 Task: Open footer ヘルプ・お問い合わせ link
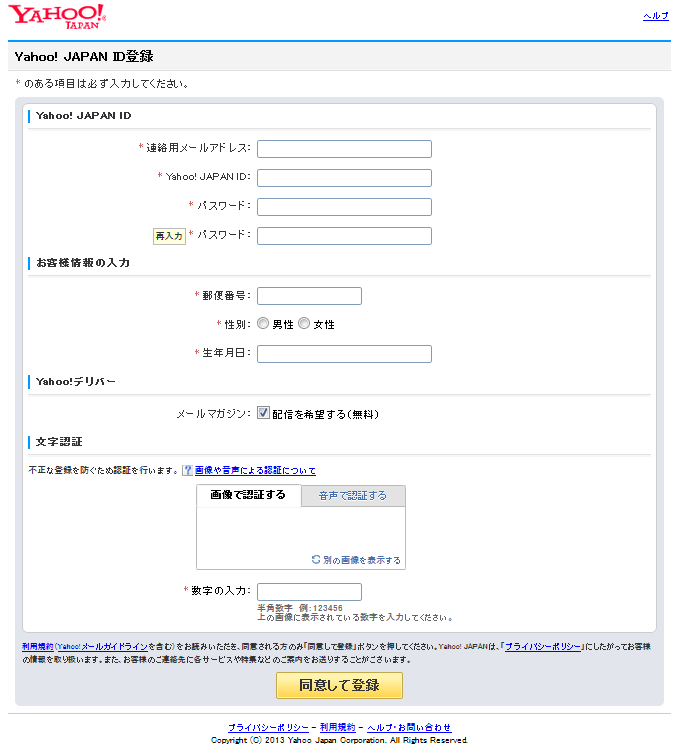click(x=409, y=728)
